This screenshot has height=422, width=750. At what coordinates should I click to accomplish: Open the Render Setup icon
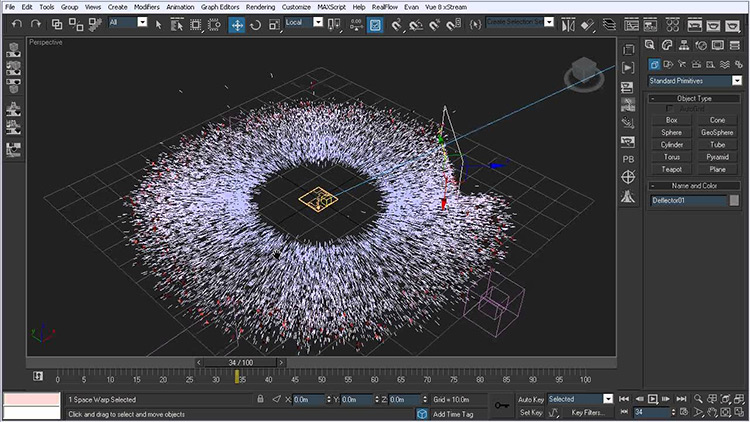(x=695, y=24)
